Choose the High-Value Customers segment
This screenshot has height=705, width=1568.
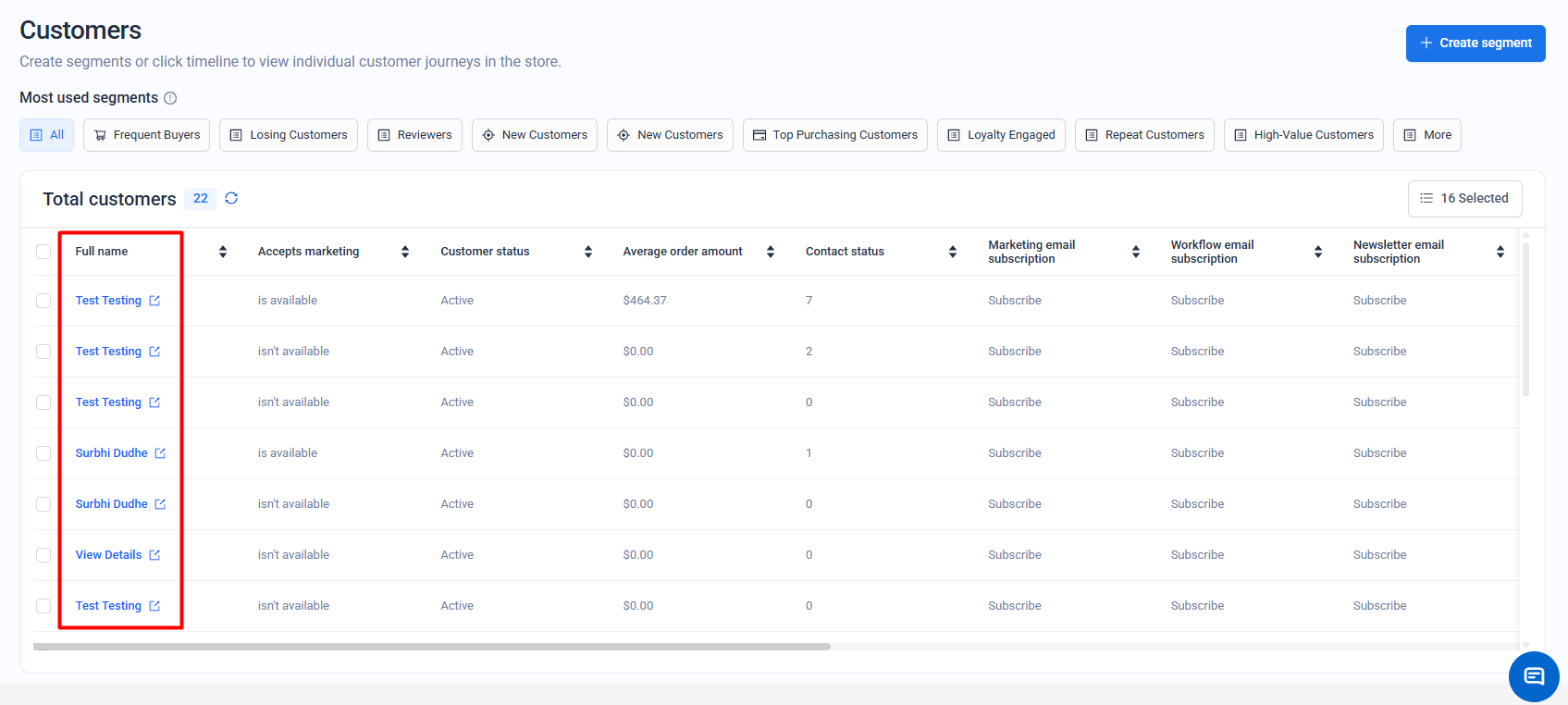coord(1303,135)
